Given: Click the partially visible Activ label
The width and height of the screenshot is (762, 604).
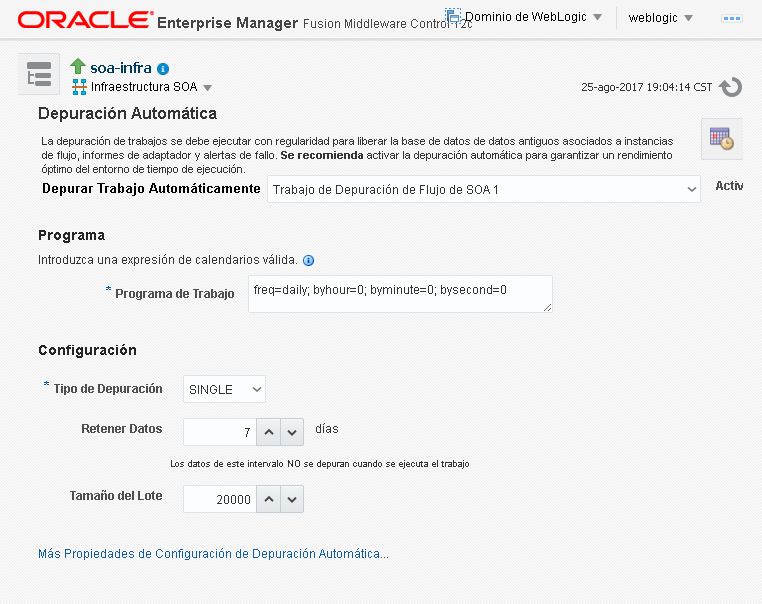Looking at the screenshot, I should 729,186.
